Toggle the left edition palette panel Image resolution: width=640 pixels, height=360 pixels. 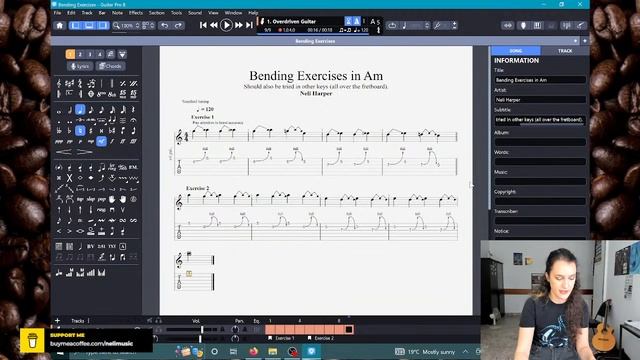[75, 25]
